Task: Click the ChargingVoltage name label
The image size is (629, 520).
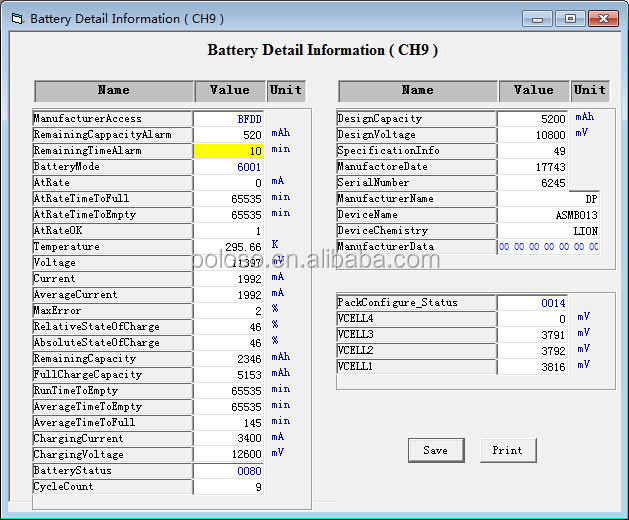Action: (112, 455)
